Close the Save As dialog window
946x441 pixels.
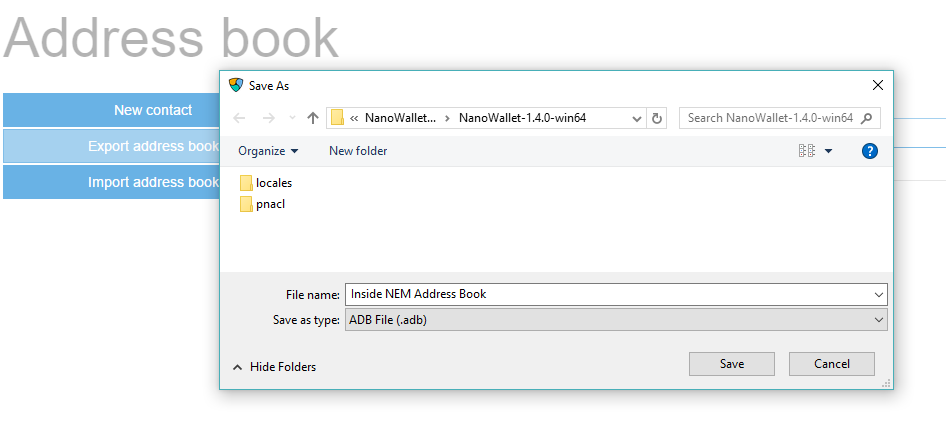click(878, 86)
